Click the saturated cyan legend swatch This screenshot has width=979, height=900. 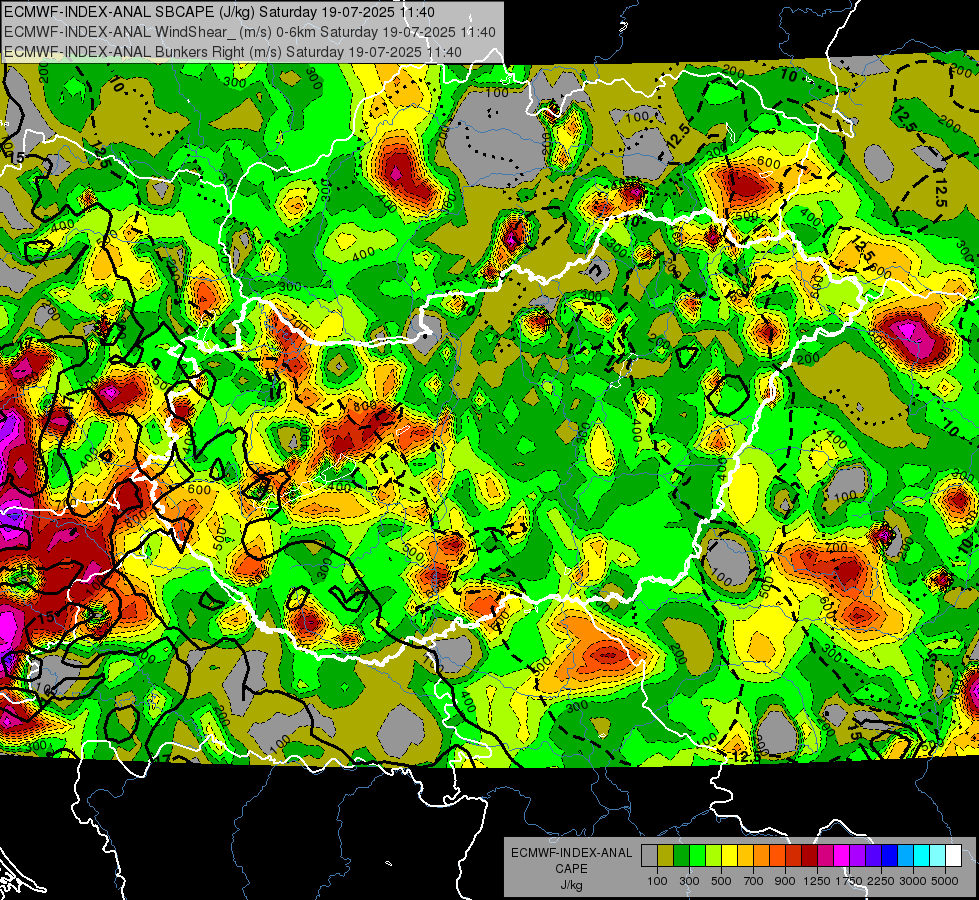922,856
